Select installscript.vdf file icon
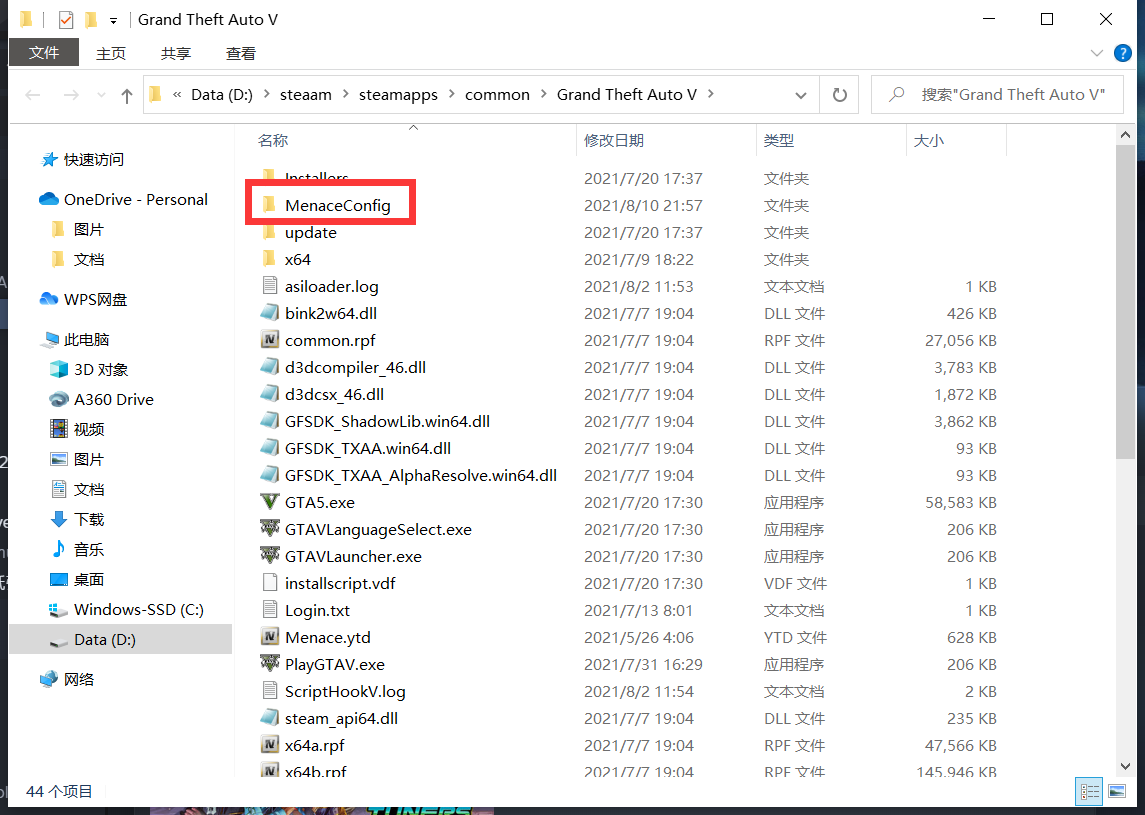This screenshot has height=815, width=1145. (x=269, y=583)
